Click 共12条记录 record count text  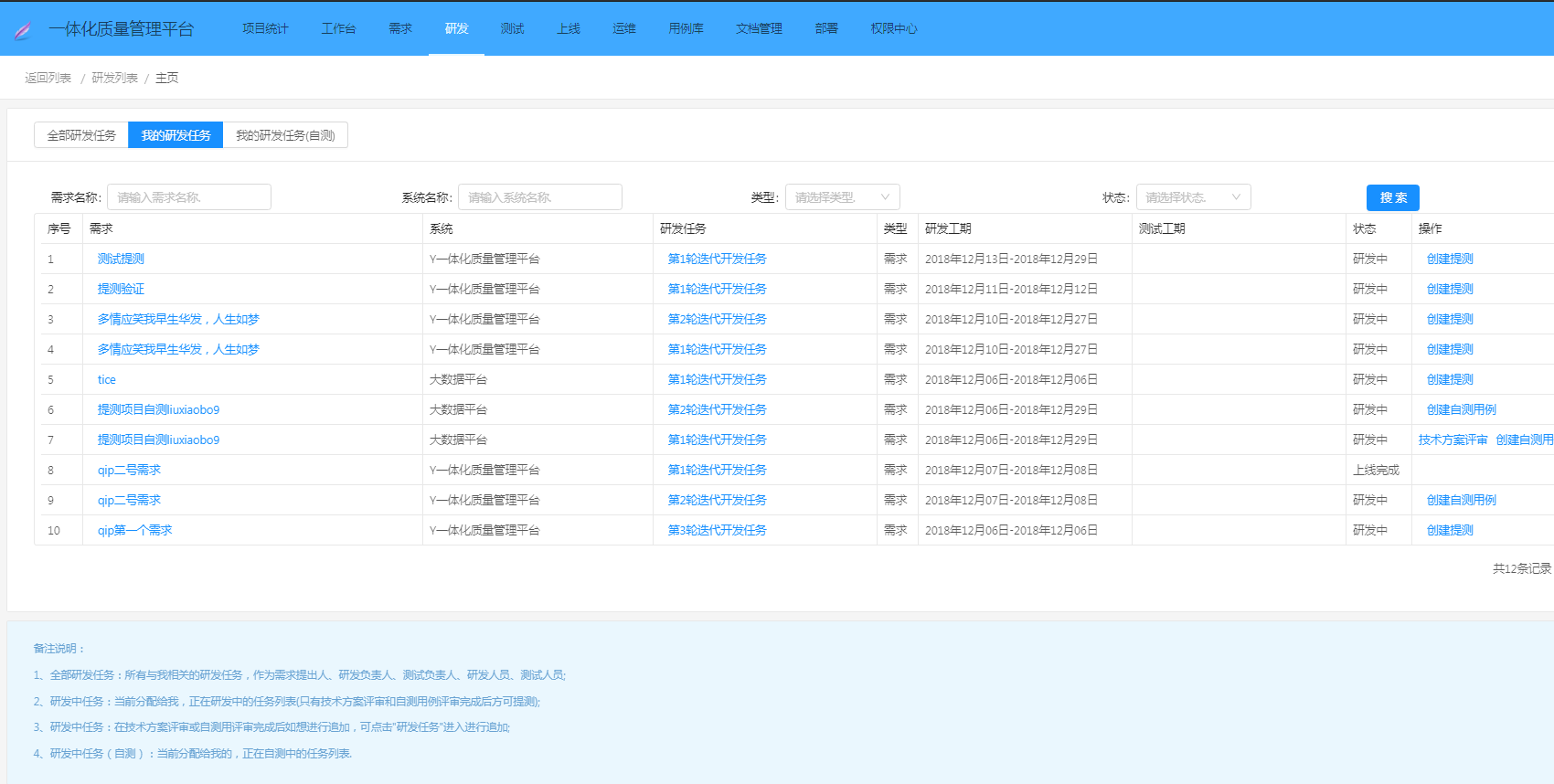1522,568
